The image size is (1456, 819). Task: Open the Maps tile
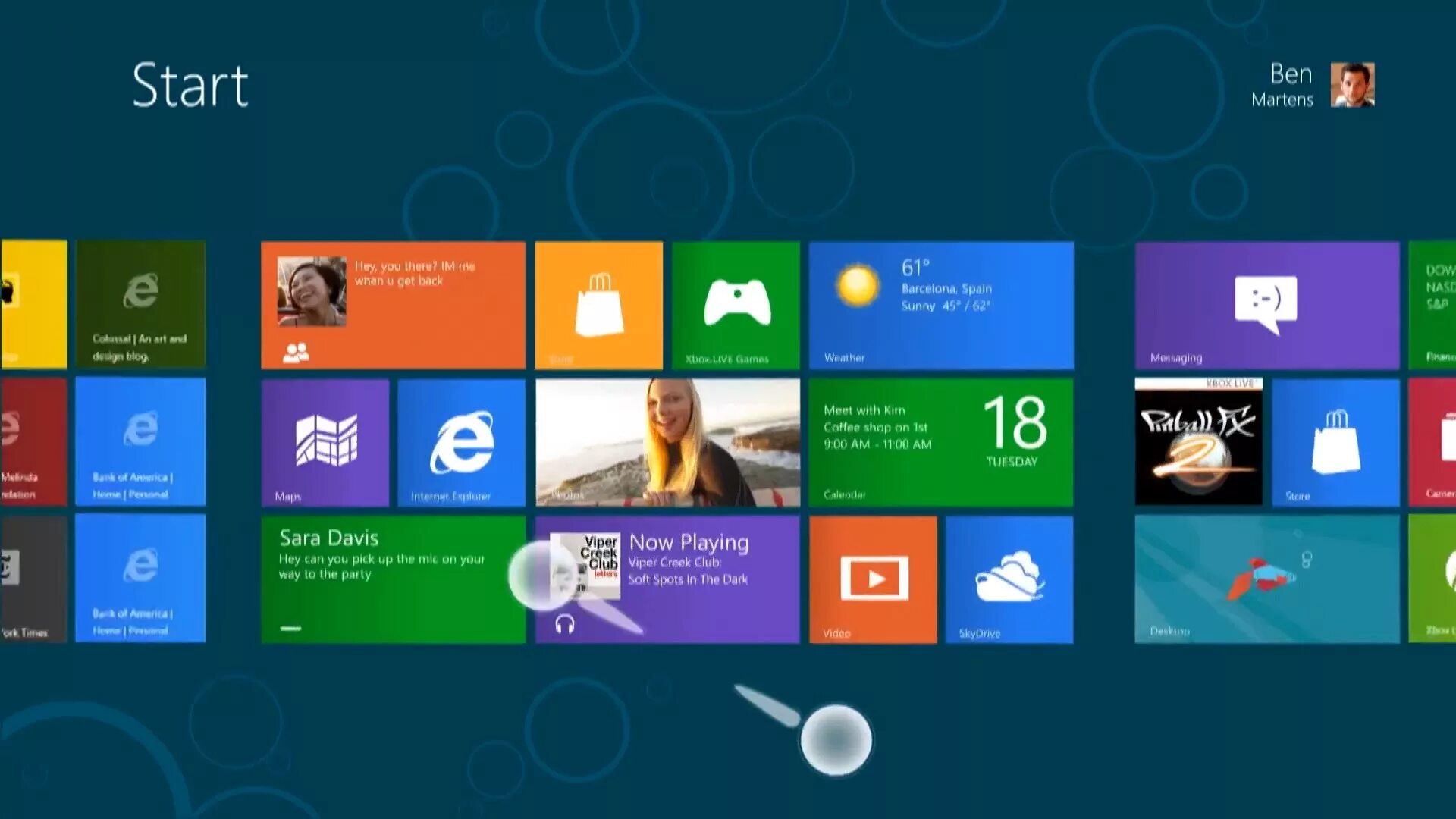coord(325,443)
